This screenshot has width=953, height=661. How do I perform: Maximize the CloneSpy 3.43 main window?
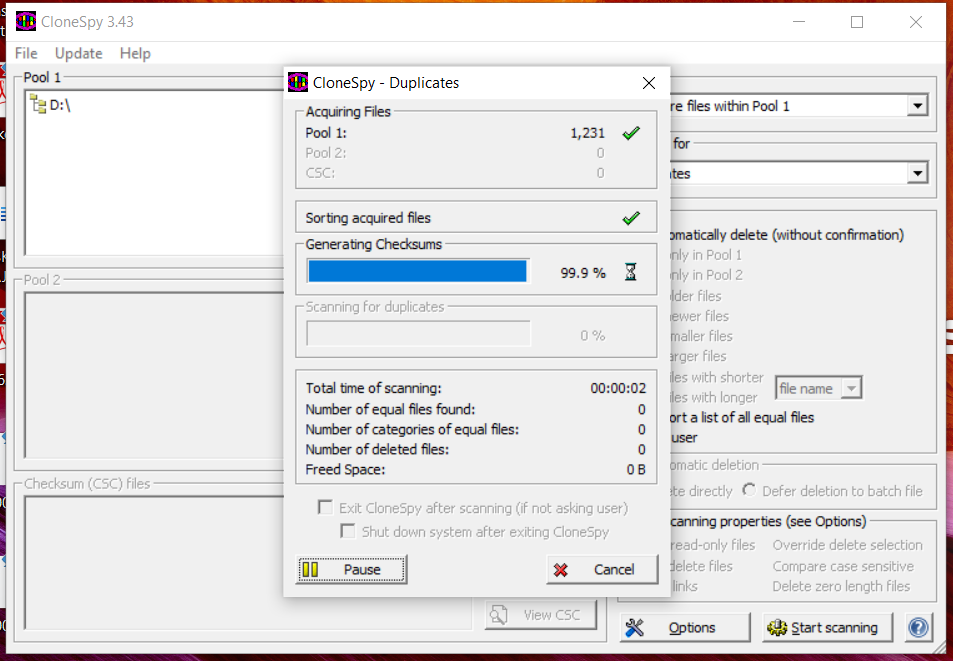tap(857, 22)
